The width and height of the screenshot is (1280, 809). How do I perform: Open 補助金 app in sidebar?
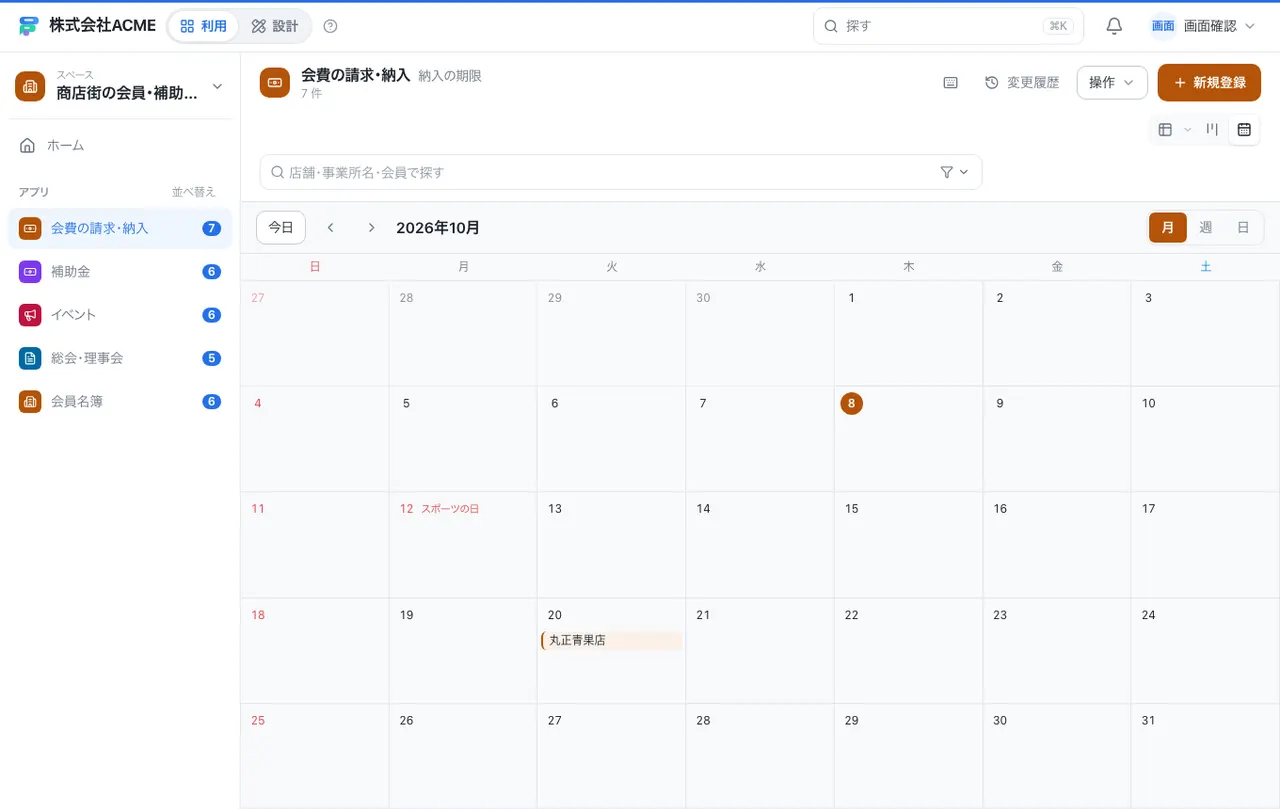(x=120, y=272)
